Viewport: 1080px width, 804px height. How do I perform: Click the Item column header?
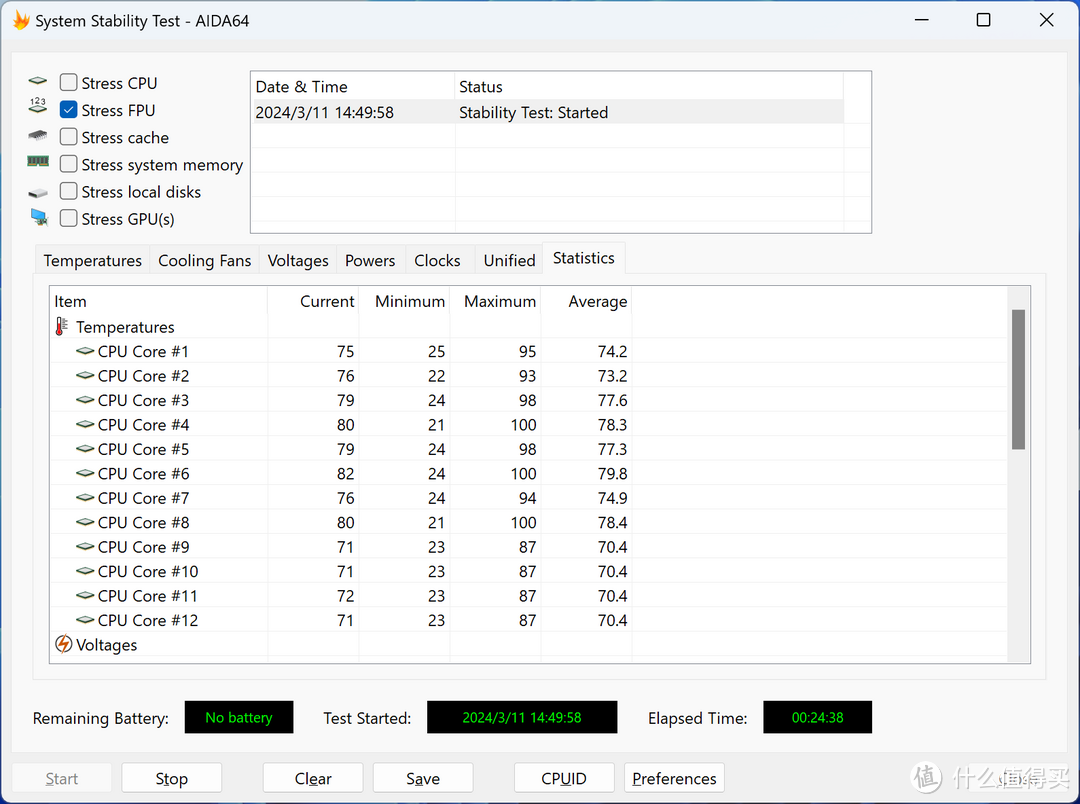point(158,301)
